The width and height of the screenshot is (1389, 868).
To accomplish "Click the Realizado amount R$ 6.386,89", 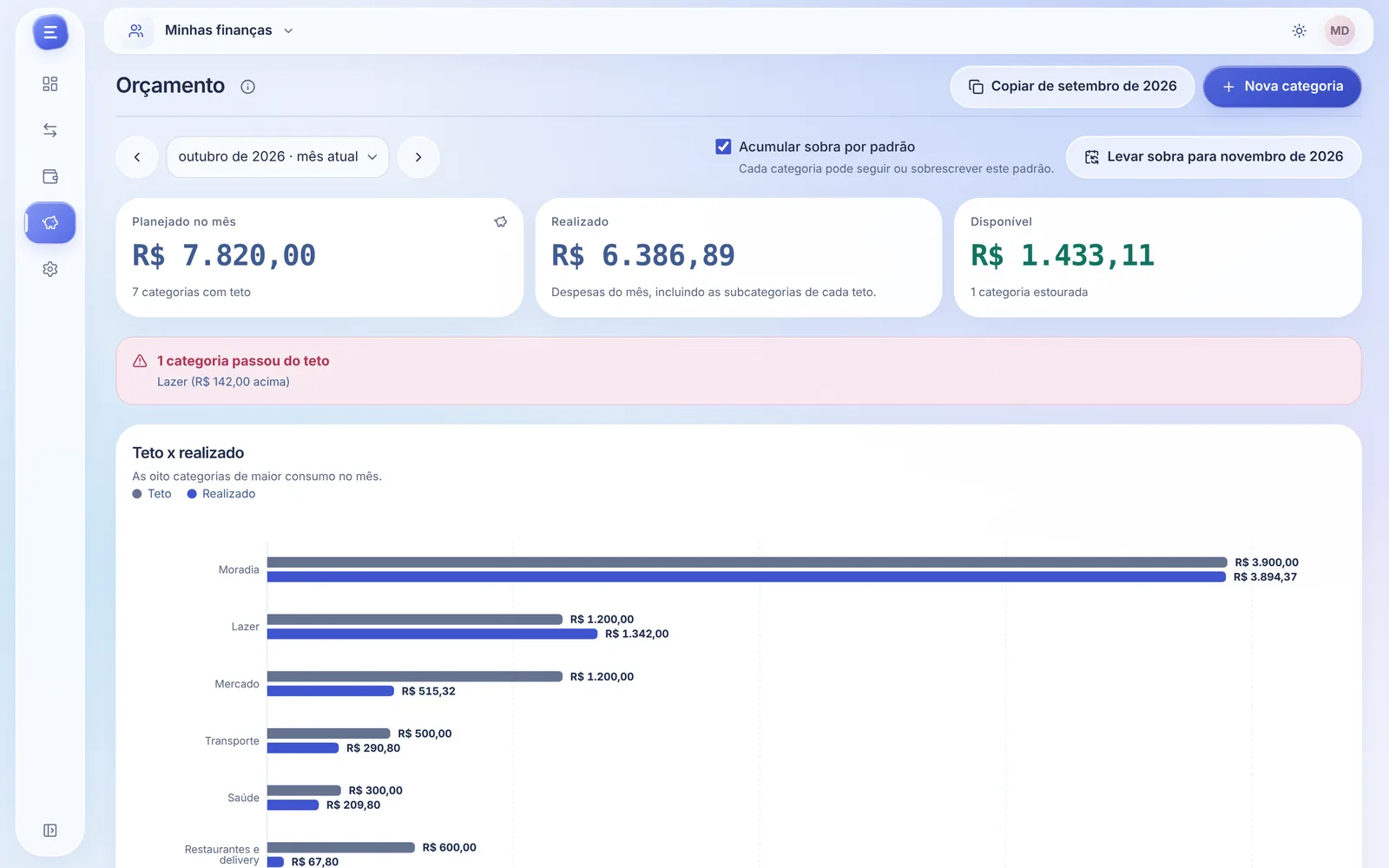I will [643, 255].
